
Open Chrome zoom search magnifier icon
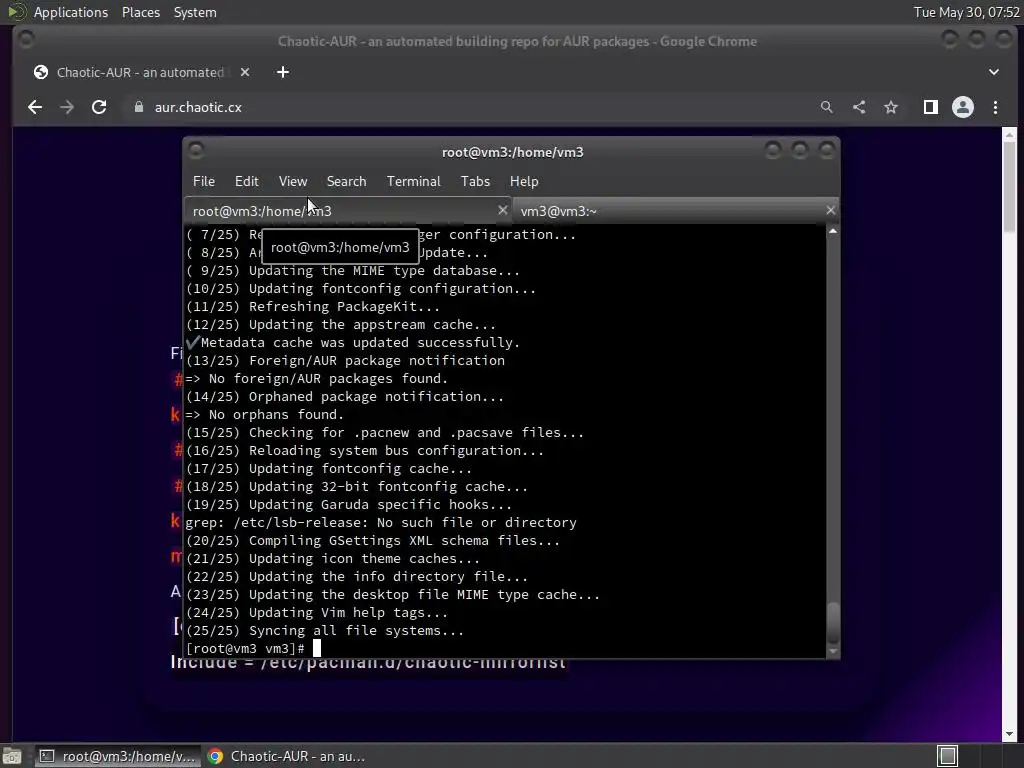[827, 107]
